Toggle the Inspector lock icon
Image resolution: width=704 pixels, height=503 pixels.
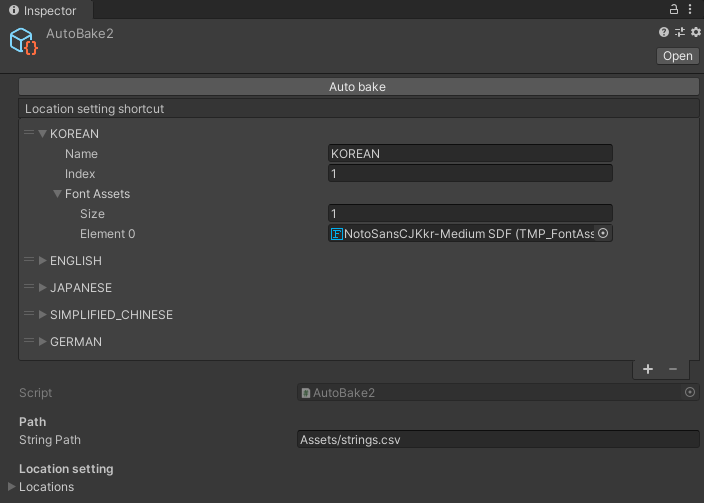673,9
